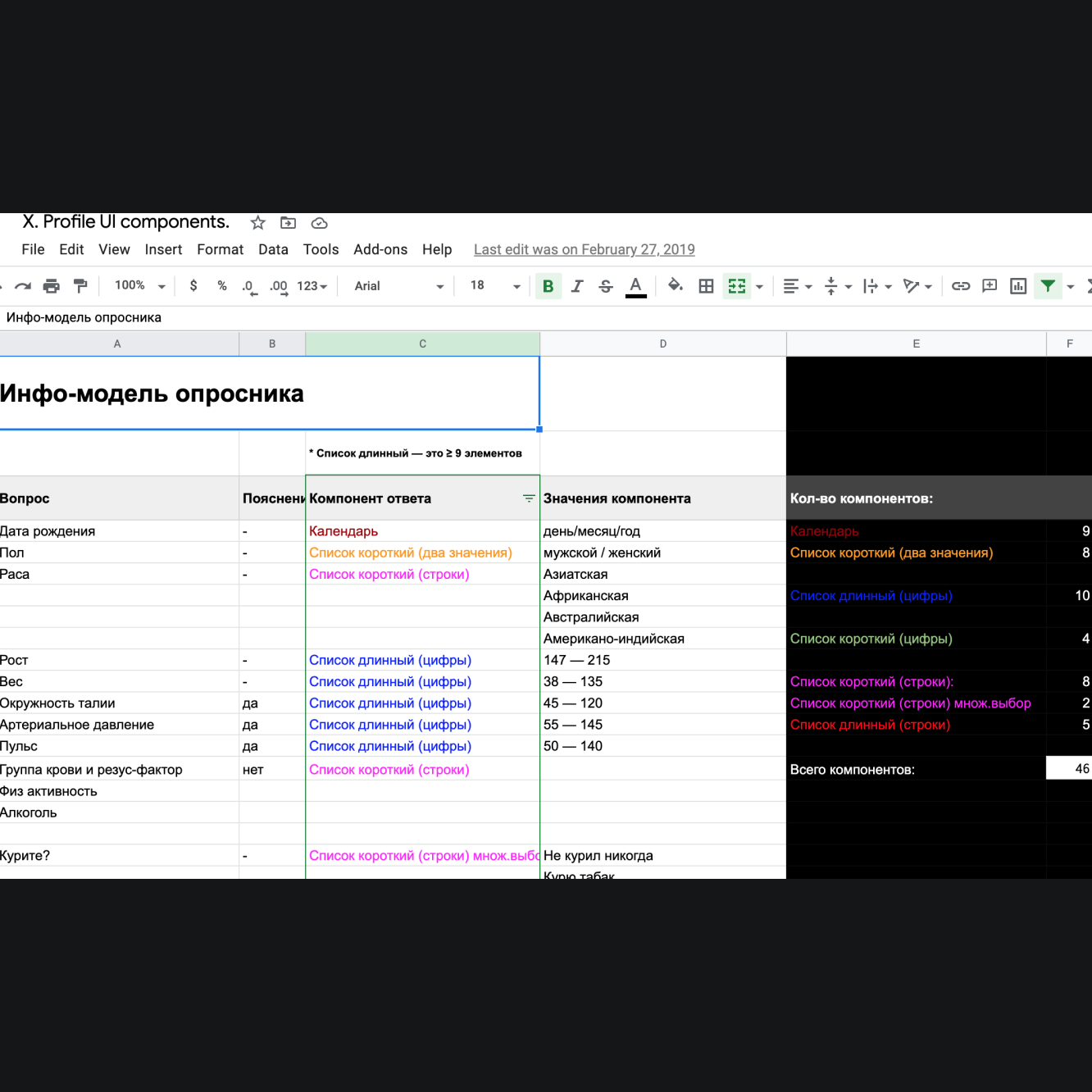The width and height of the screenshot is (1092, 1092).
Task: Click the print icon
Action: [x=52, y=286]
